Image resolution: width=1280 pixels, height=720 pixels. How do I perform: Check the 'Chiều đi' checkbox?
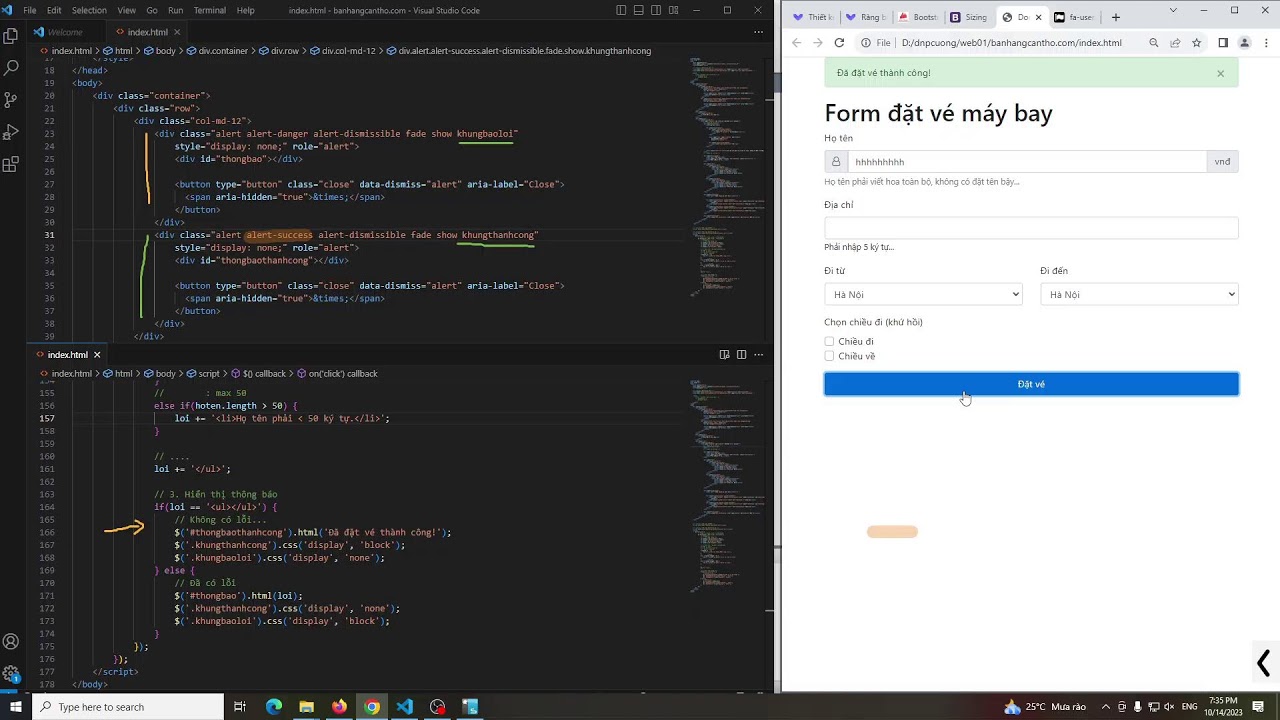[829, 342]
